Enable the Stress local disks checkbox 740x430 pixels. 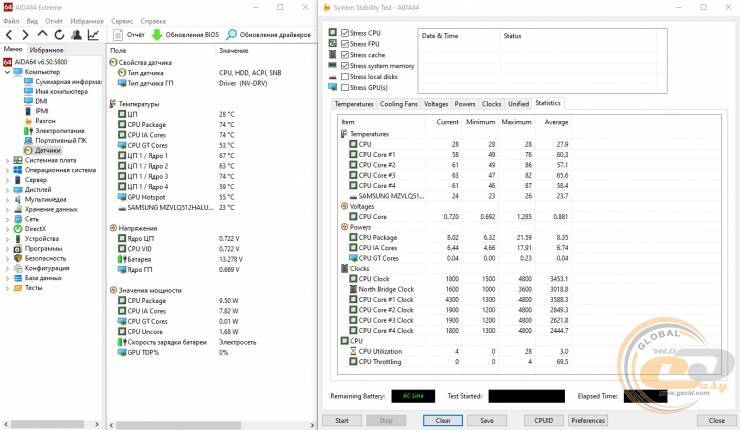345,76
